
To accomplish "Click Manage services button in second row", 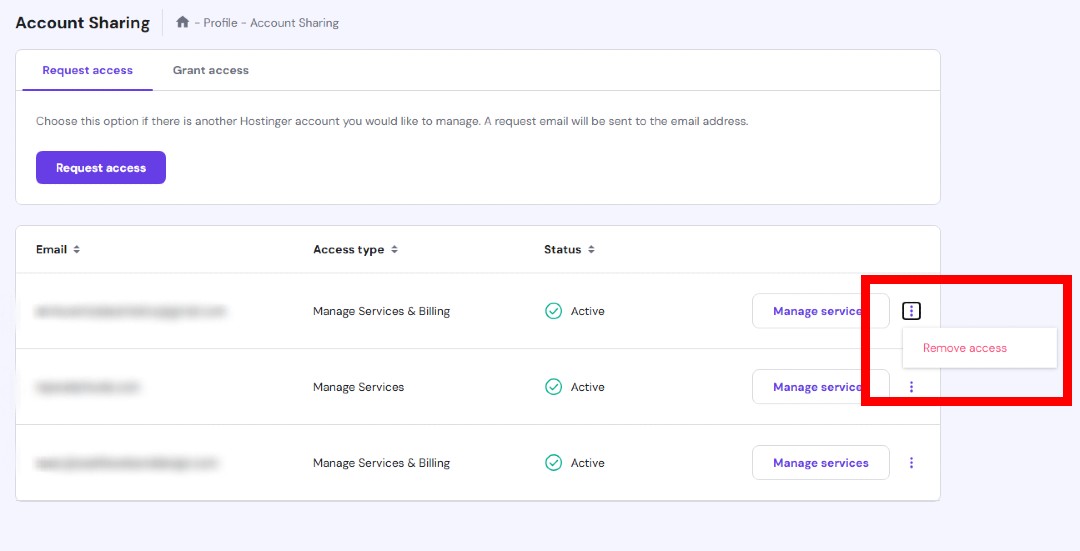I will [x=820, y=387].
